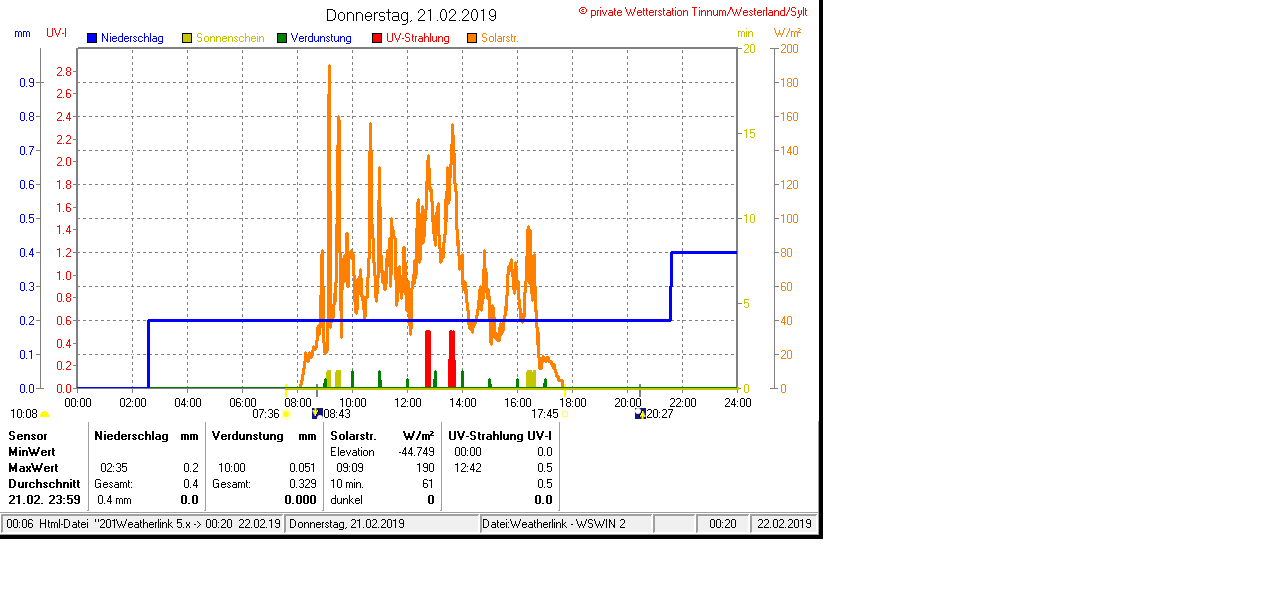Click the private Wetterstation Tinnum/Westerland/Sylt copyright text

point(693,11)
